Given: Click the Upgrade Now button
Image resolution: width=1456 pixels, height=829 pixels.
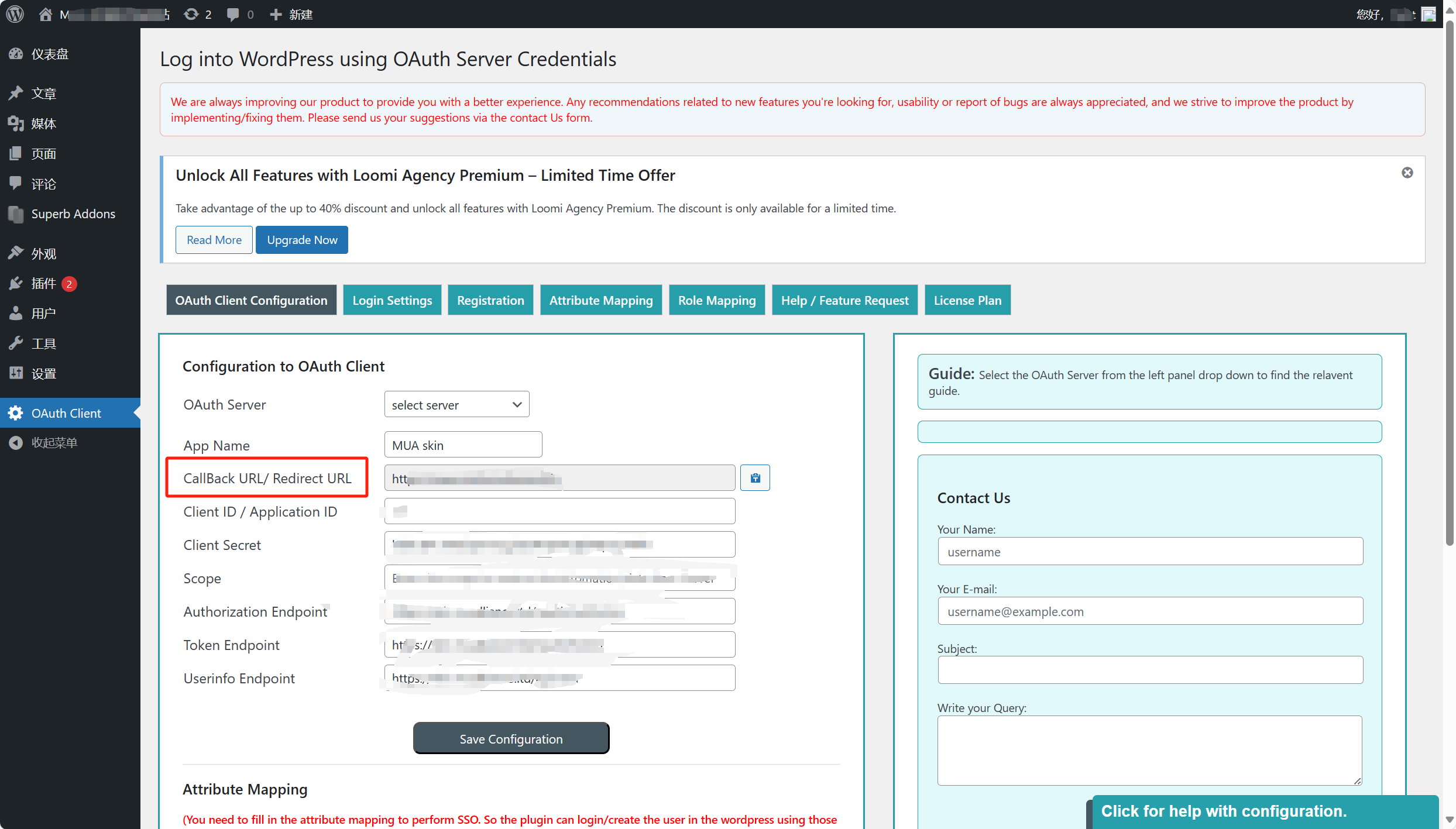Looking at the screenshot, I should click(x=302, y=240).
